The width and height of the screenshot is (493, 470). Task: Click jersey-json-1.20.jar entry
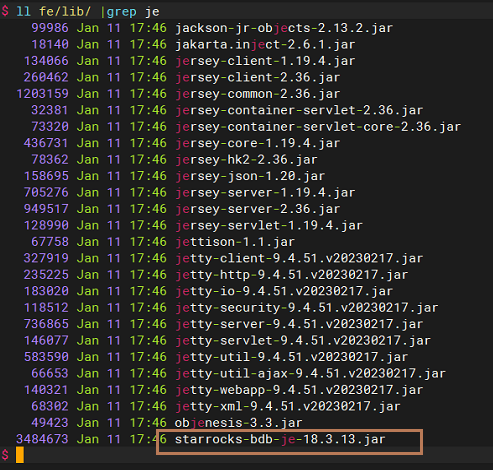pyautogui.click(x=250, y=176)
